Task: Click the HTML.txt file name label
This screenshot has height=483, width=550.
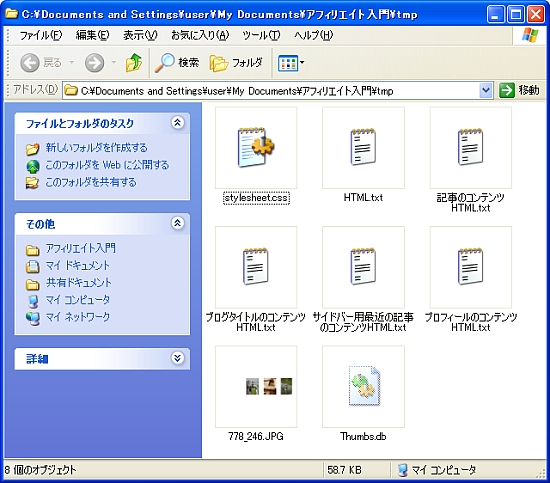Action: click(x=363, y=197)
